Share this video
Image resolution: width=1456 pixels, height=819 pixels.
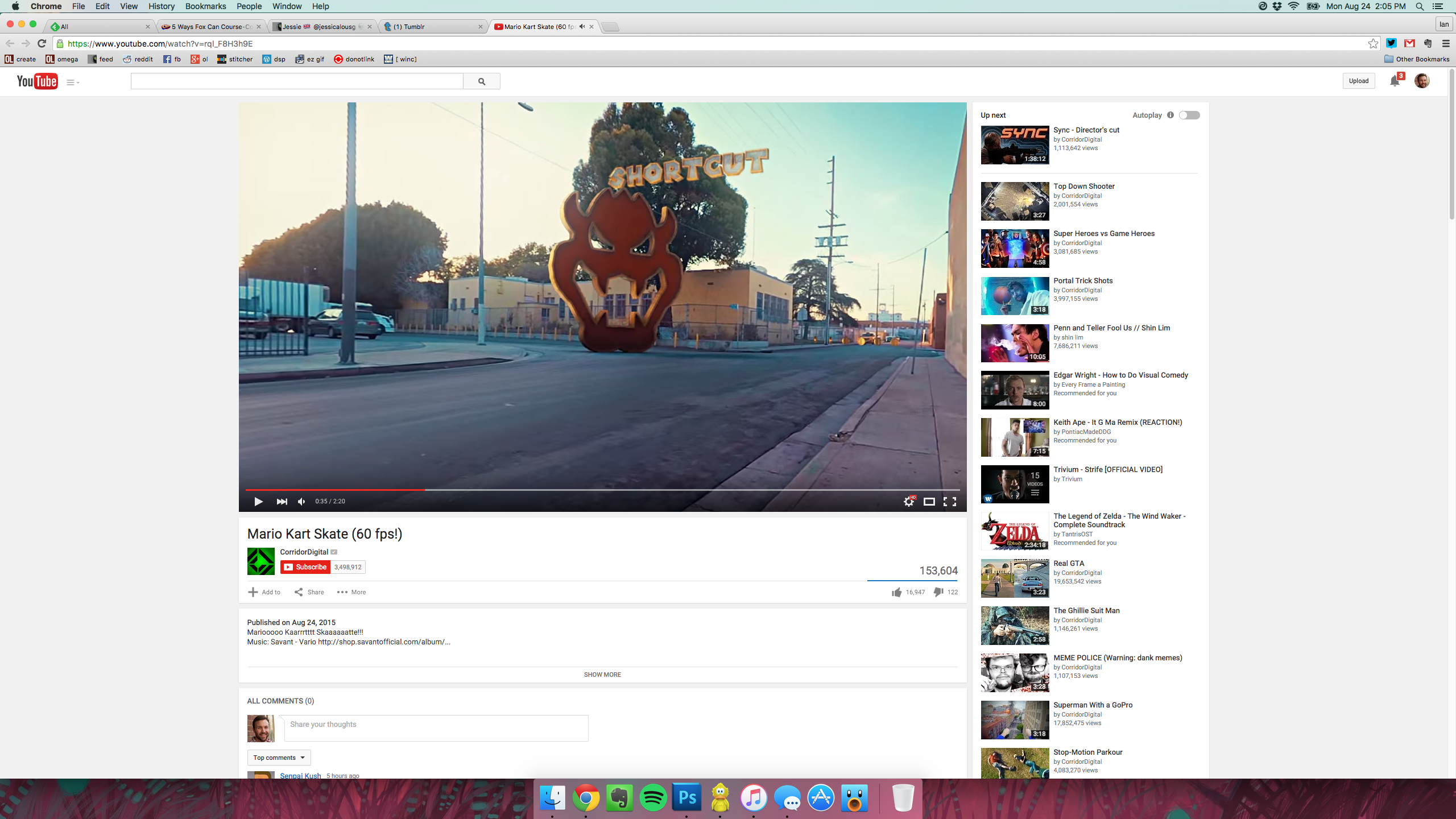pyautogui.click(x=309, y=592)
